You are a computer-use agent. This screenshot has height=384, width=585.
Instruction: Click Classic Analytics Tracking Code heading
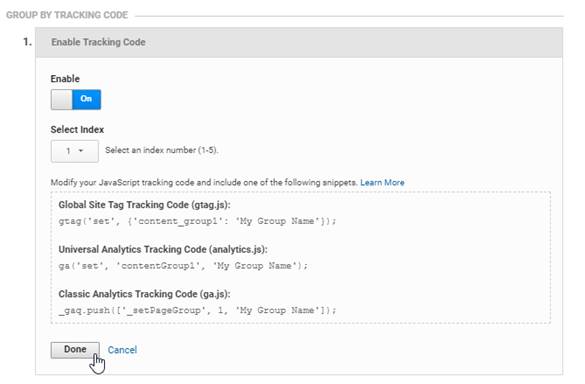(144, 294)
